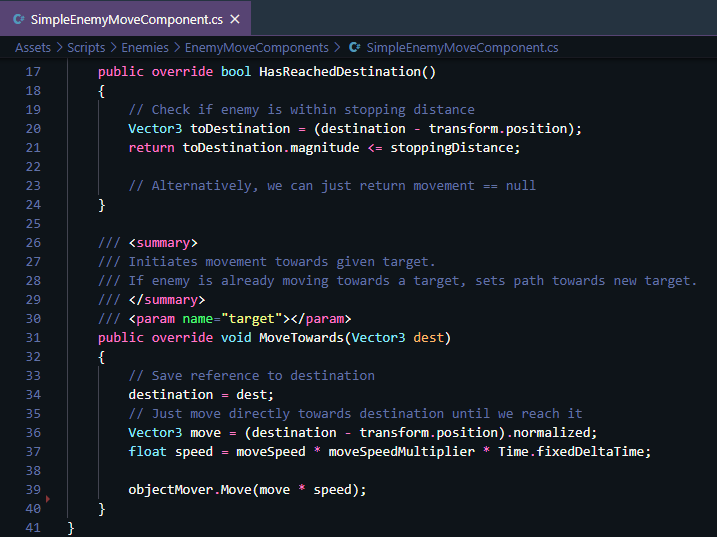This screenshot has width=717, height=537.
Task: Click the chevron after EnemyMoveComponents in breadcrumb
Action: [x=337, y=47]
